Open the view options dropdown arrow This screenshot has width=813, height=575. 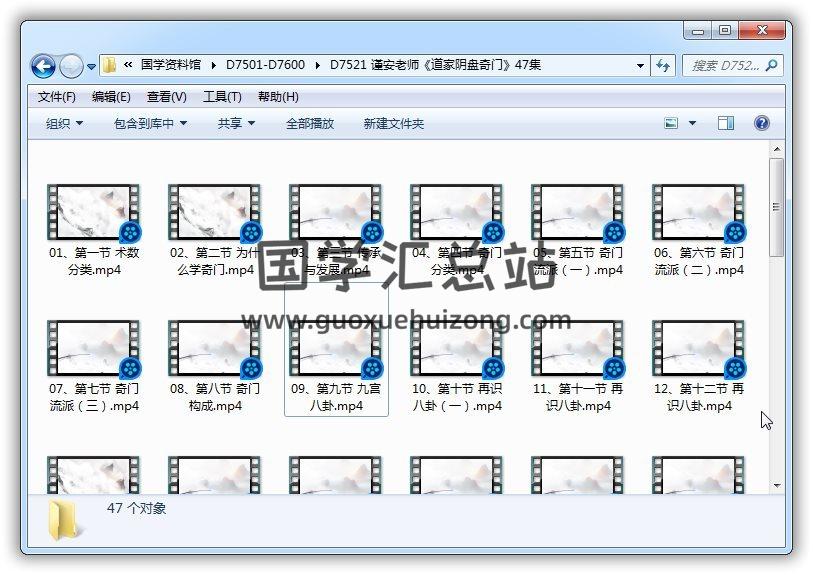[x=693, y=124]
